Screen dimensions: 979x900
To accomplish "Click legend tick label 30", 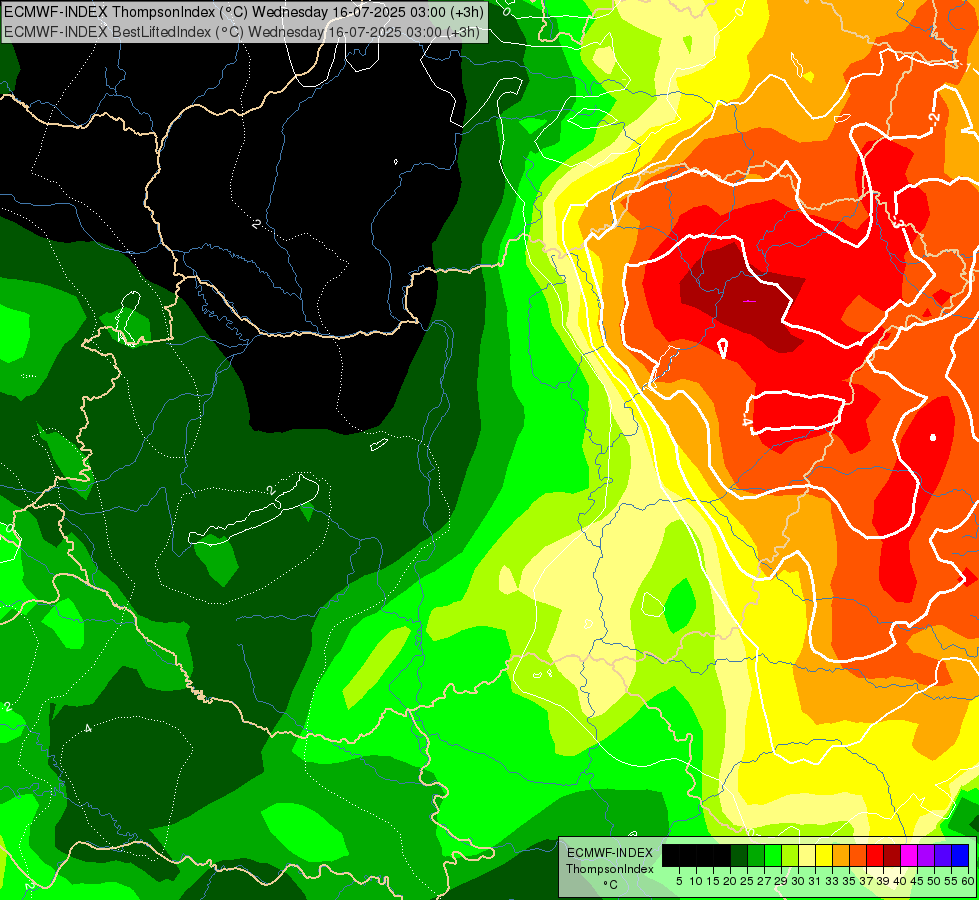I will (799, 881).
